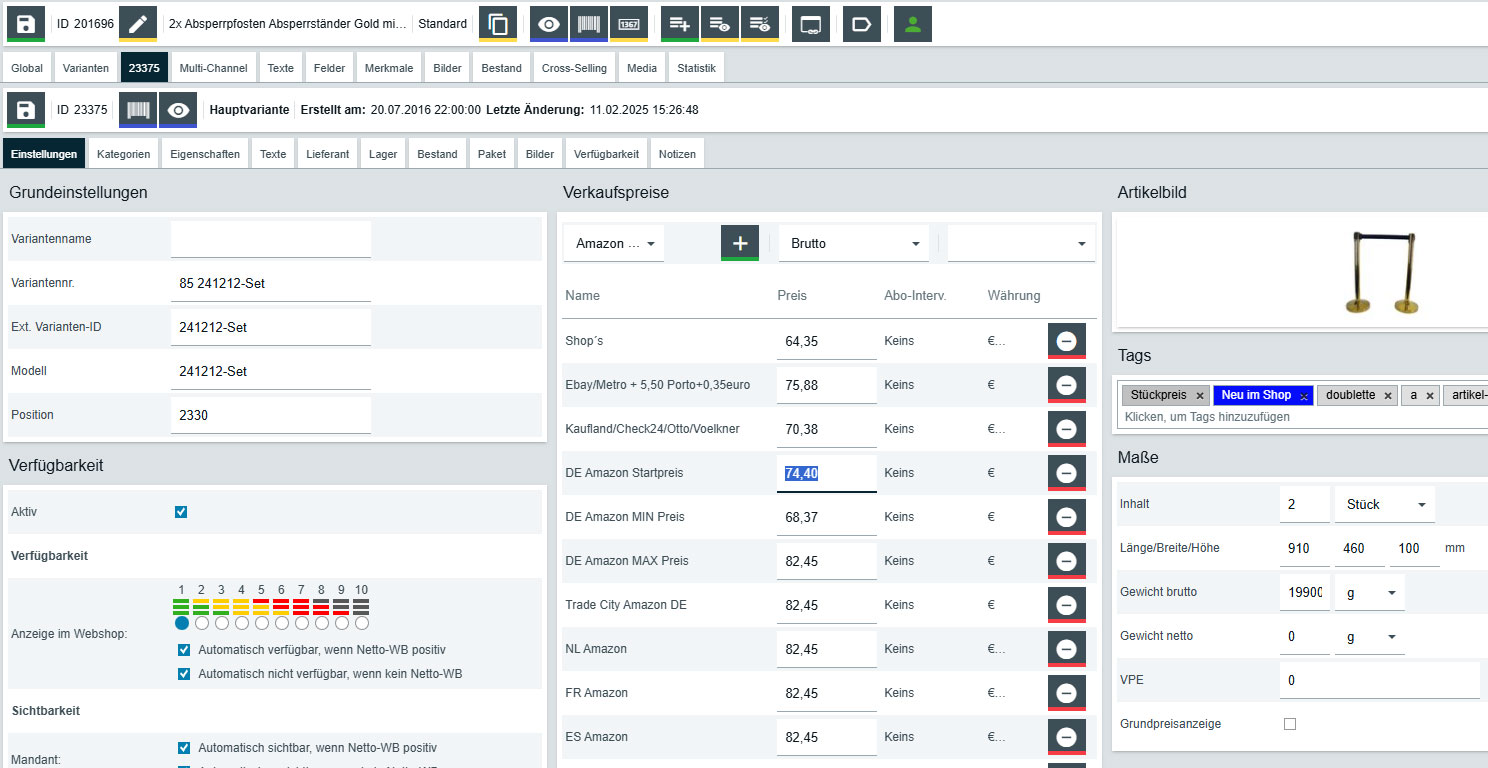
Task: Open the Brutto price type dropdown
Action: coord(853,243)
